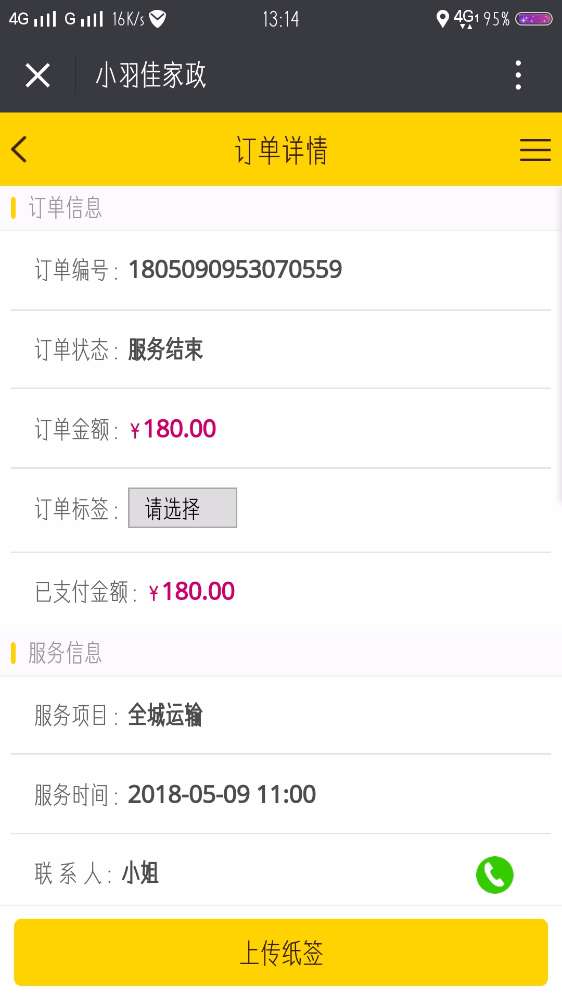Select the order number 1805090953070559
Screen dimensions: 562x1000
click(235, 269)
